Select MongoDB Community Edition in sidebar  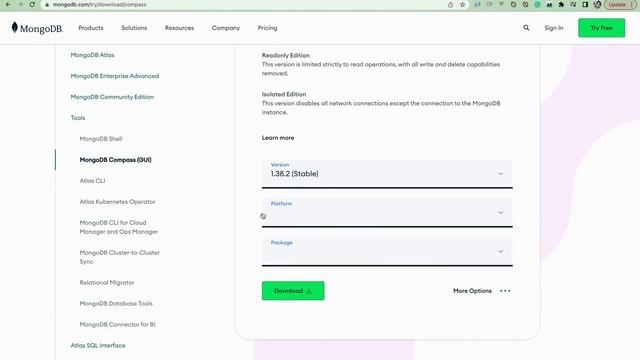(112, 97)
